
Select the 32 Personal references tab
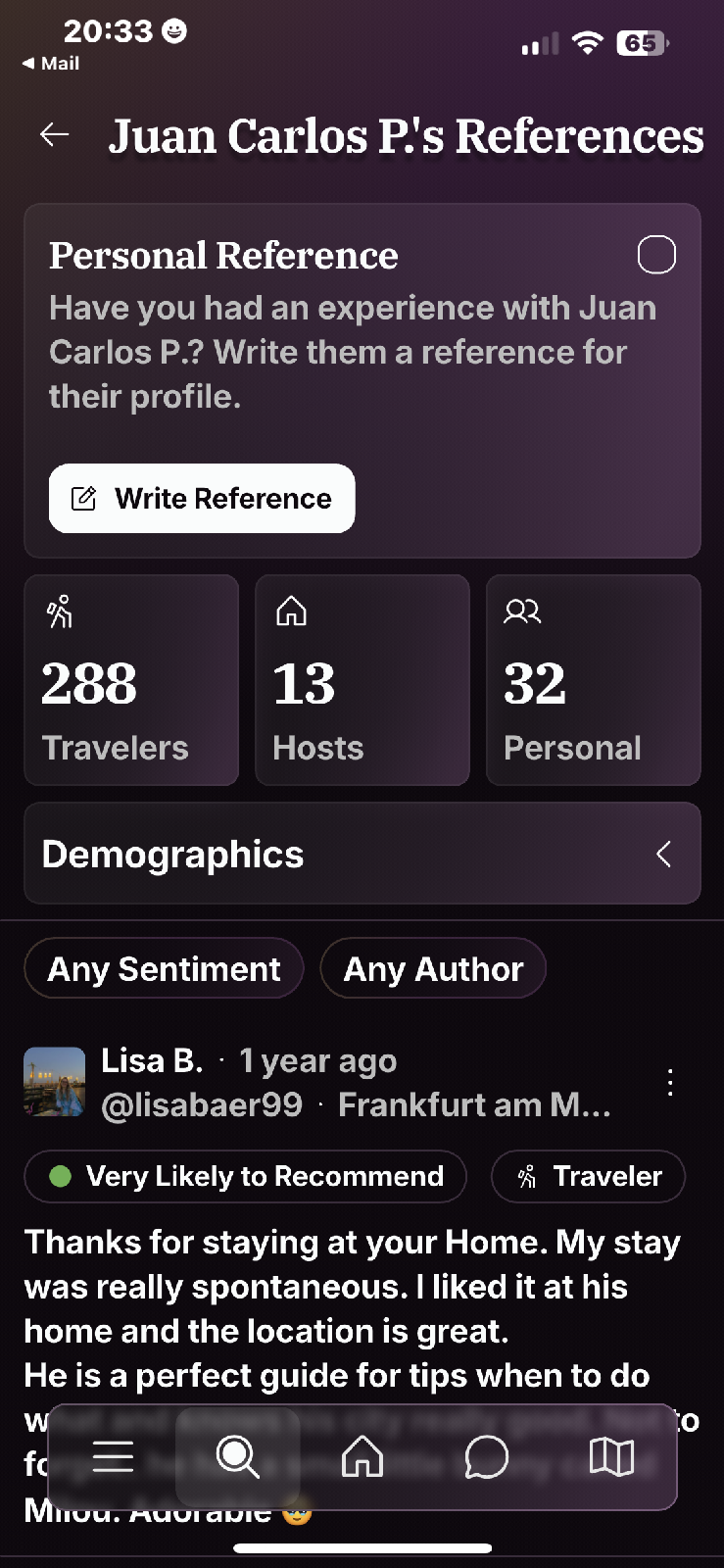tap(594, 680)
